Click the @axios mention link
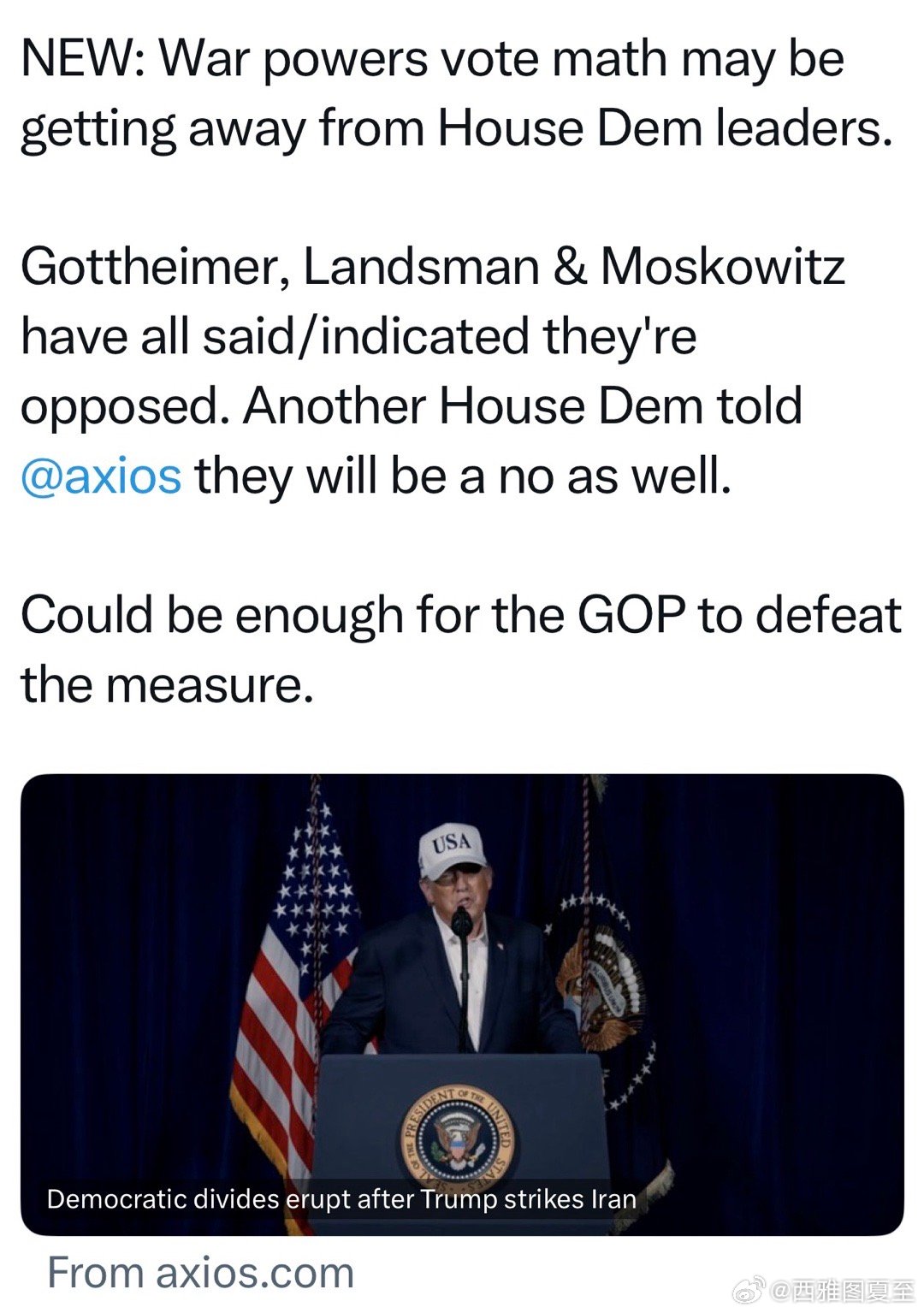The height and width of the screenshot is (1313, 924). (101, 476)
